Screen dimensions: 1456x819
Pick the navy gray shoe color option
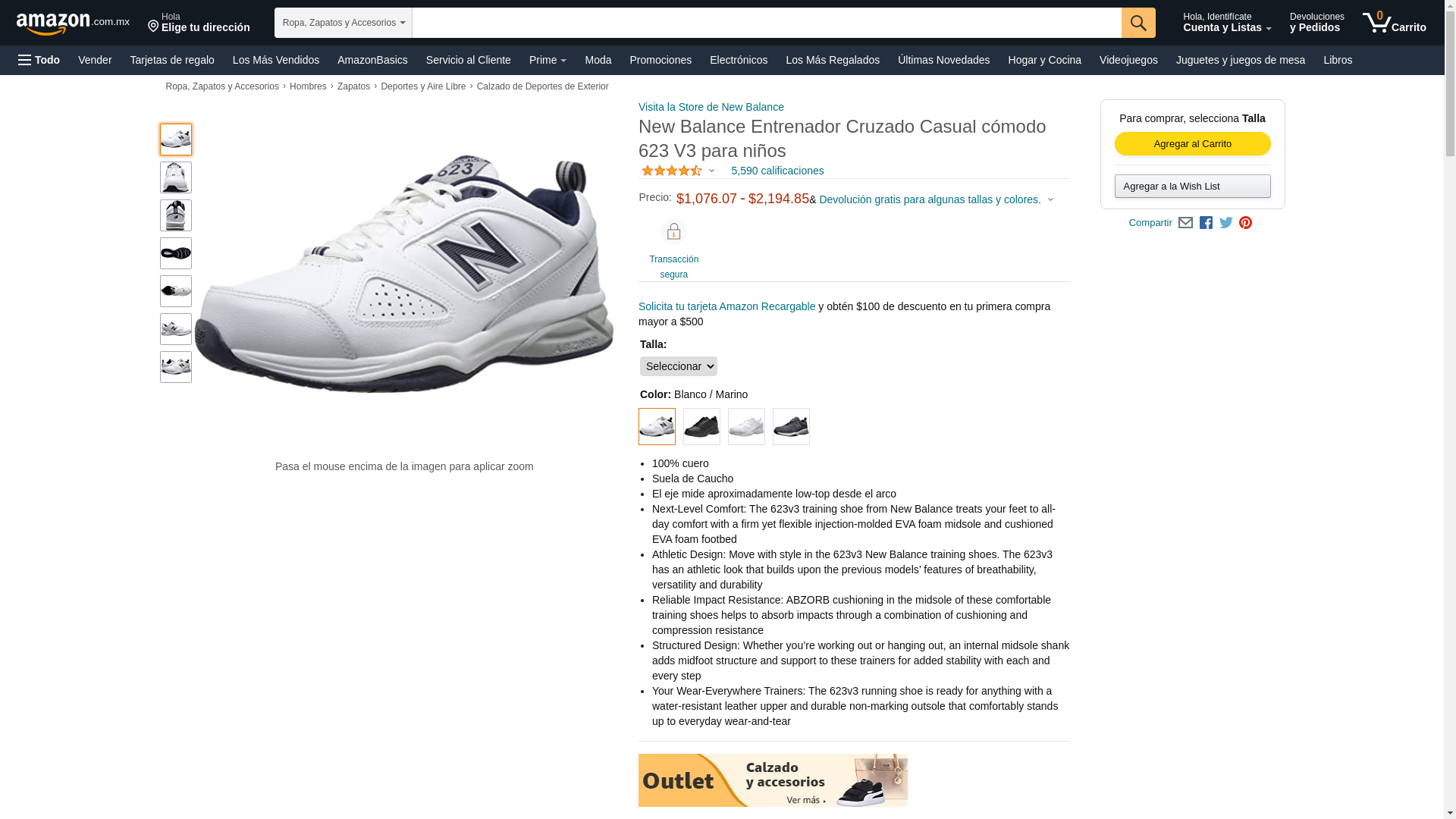pyautogui.click(x=791, y=427)
